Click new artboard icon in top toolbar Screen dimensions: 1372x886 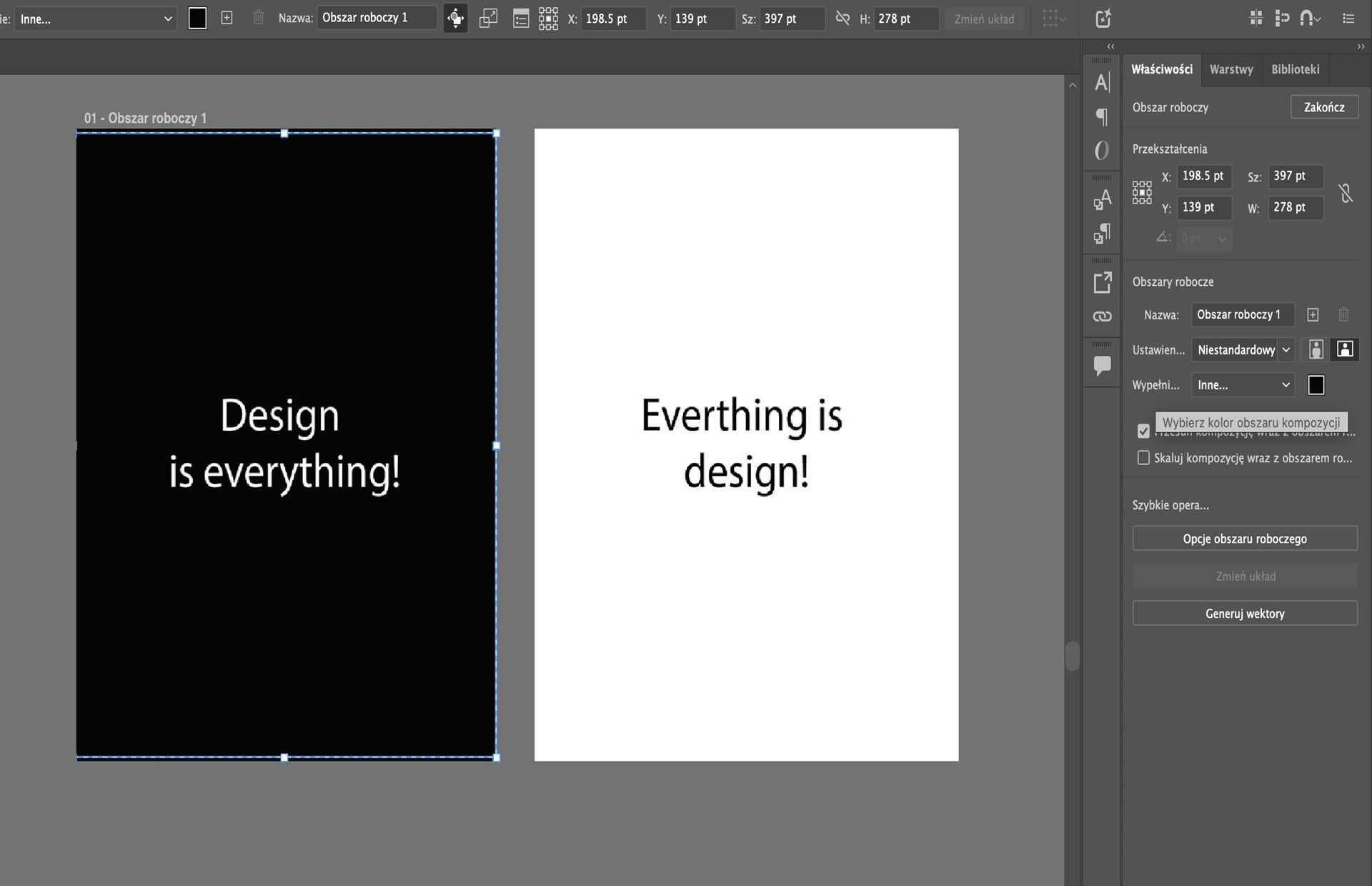pyautogui.click(x=227, y=19)
